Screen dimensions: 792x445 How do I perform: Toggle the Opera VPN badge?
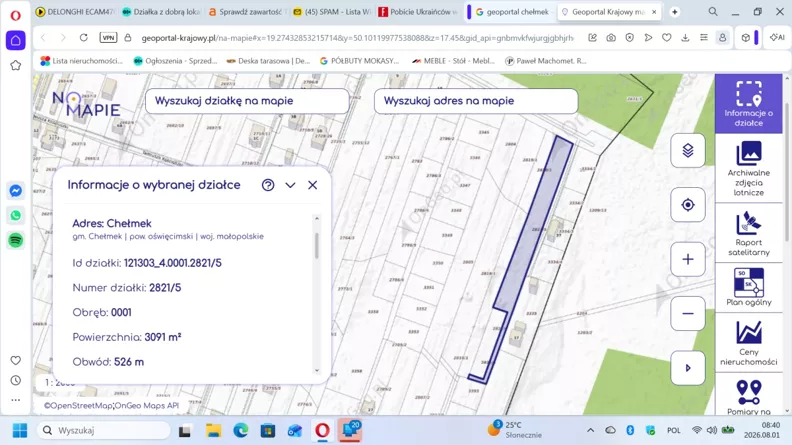pos(108,37)
